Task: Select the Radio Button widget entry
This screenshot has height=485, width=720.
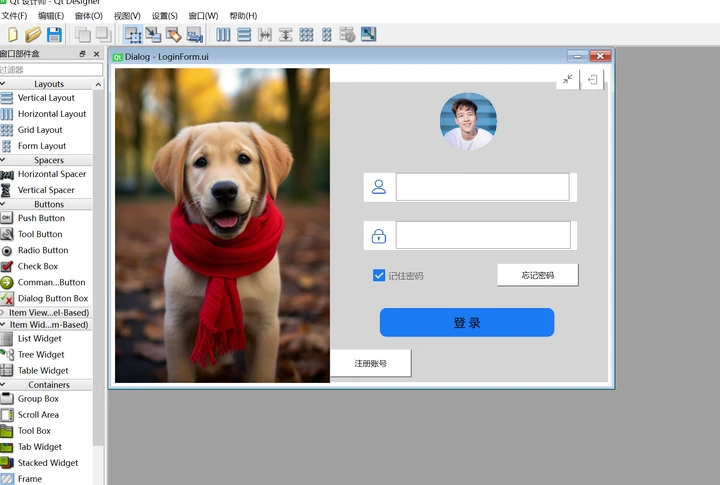Action: (x=43, y=250)
